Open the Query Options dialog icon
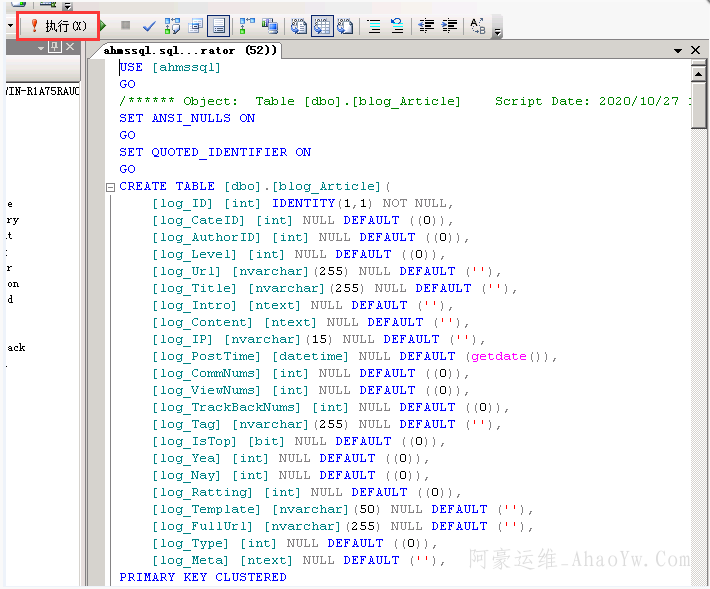The image size is (710, 589). click(195, 25)
